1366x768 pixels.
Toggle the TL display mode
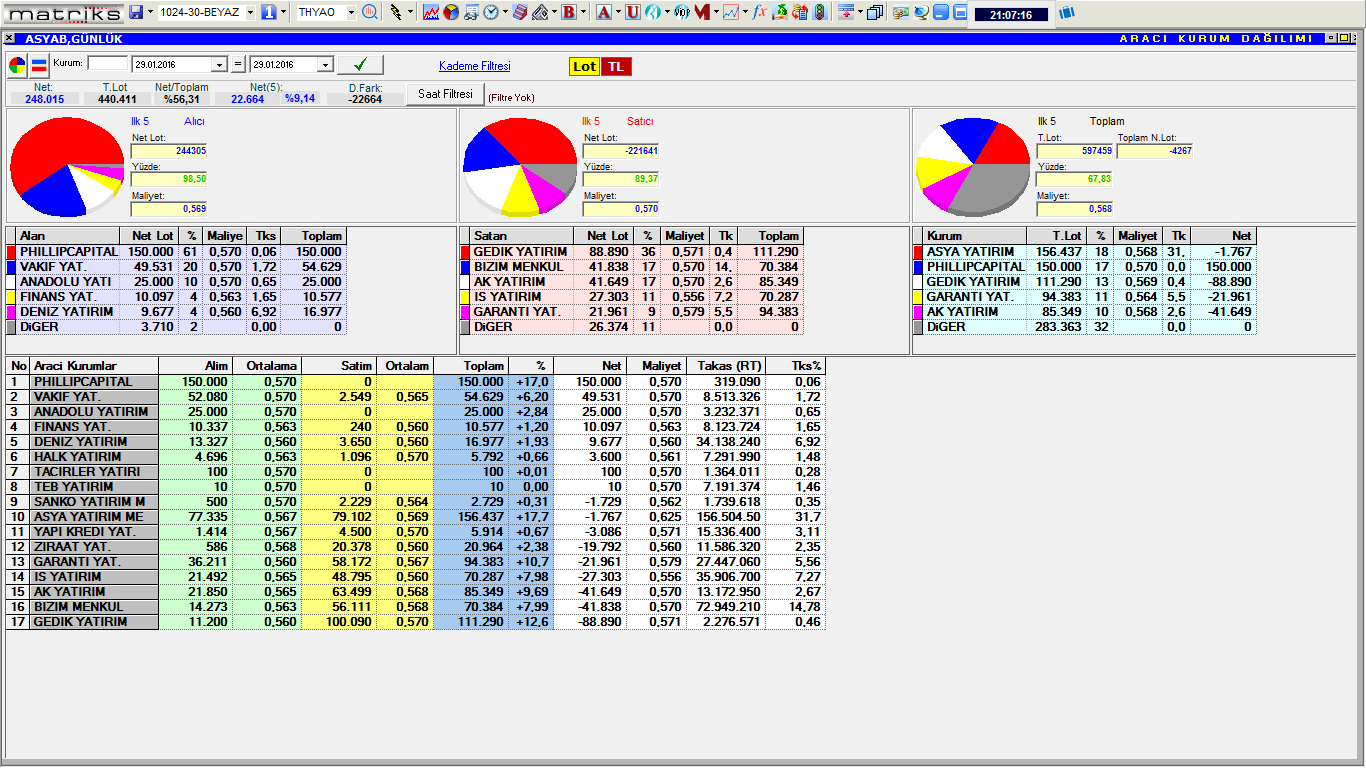616,66
